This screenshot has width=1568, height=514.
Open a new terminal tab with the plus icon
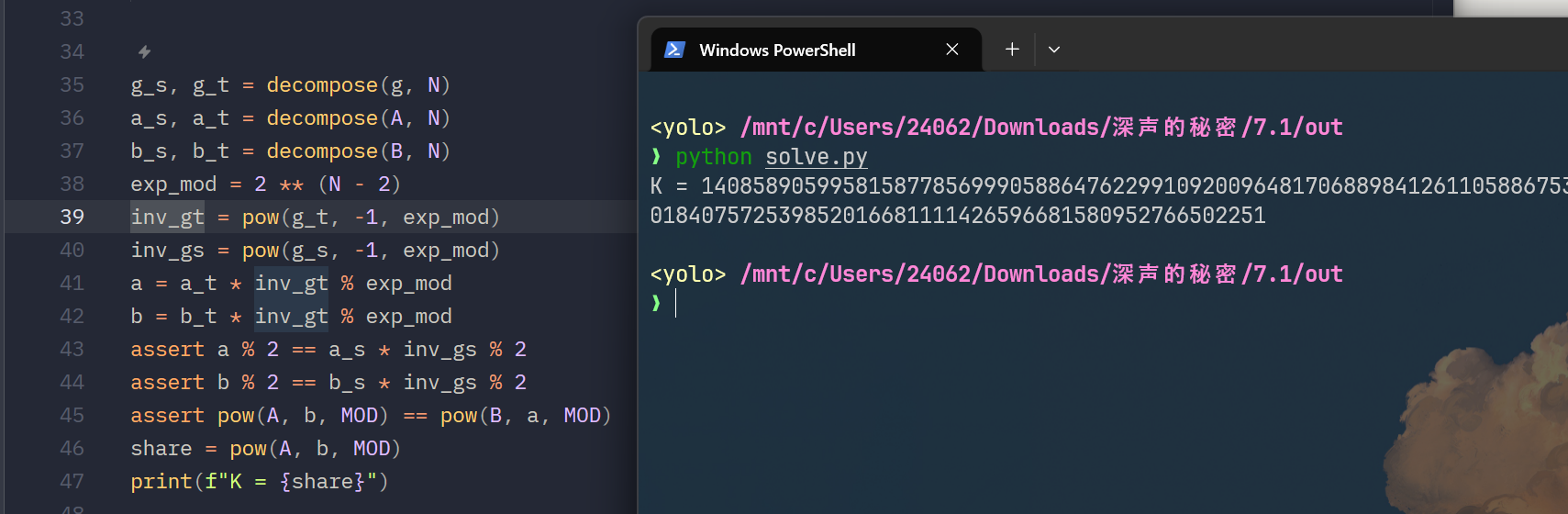coord(1012,50)
